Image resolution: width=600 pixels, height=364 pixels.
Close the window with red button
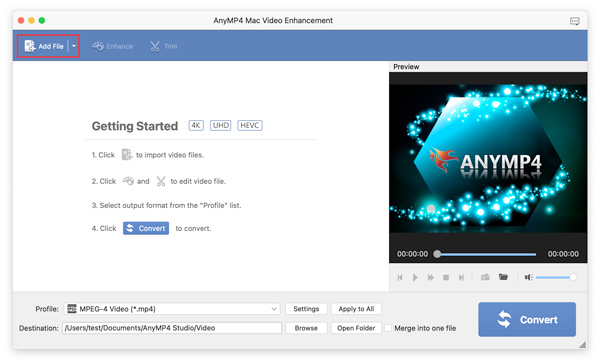pos(21,20)
